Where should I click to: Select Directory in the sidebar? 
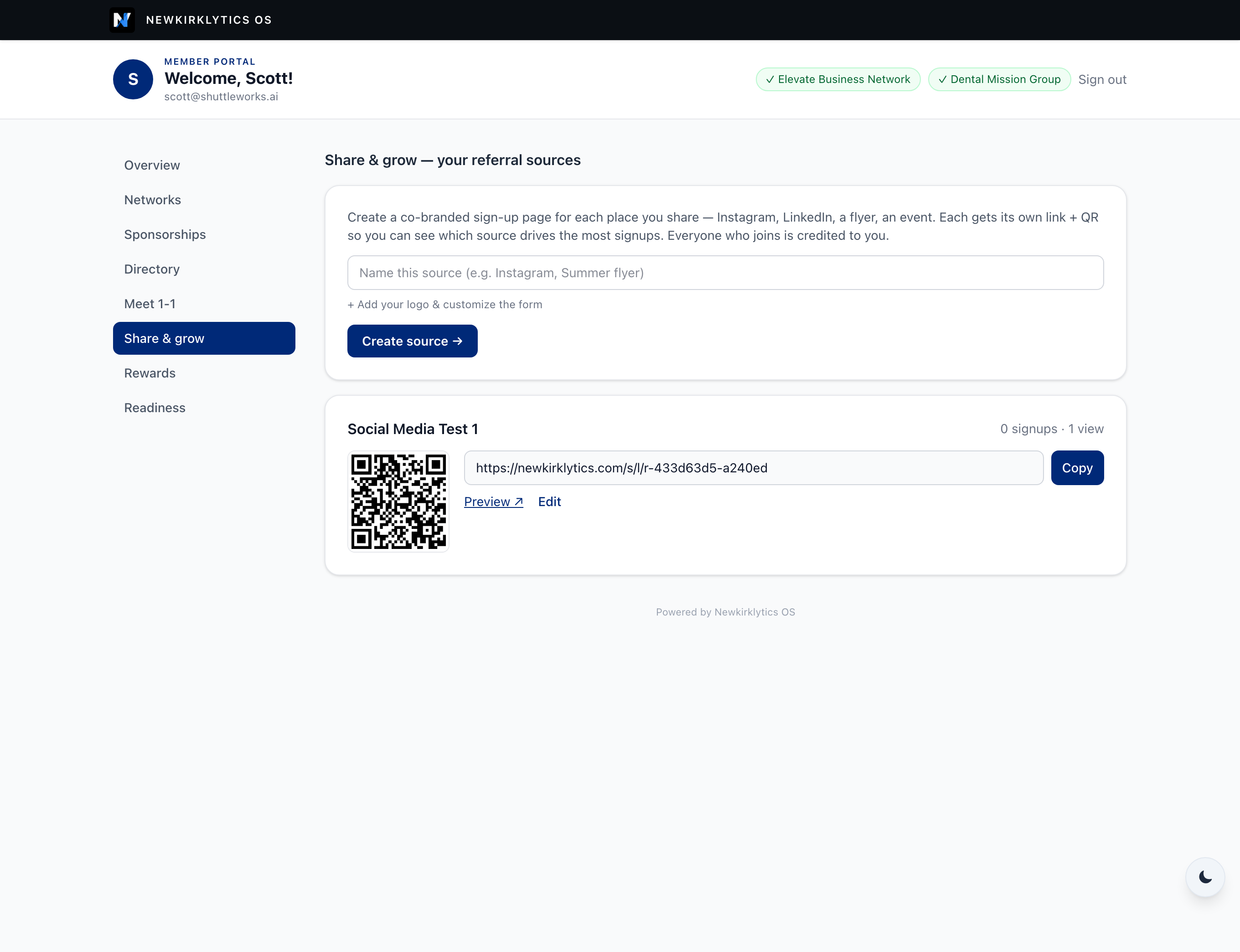pyautogui.click(x=204, y=269)
